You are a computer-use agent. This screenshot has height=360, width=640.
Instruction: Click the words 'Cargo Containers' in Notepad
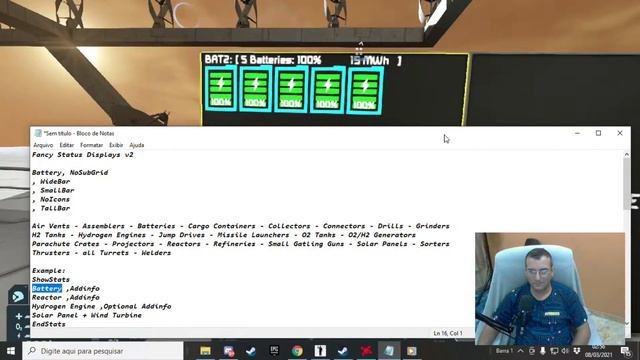coord(222,226)
